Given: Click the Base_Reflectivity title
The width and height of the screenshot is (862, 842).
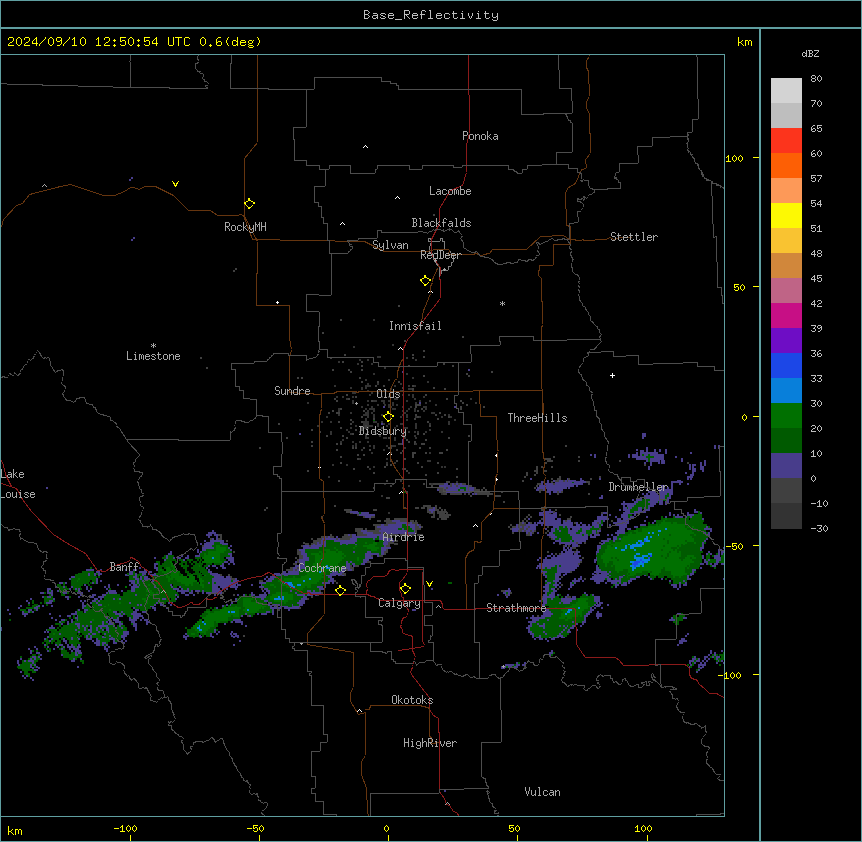Looking at the screenshot, I should pos(431,15).
